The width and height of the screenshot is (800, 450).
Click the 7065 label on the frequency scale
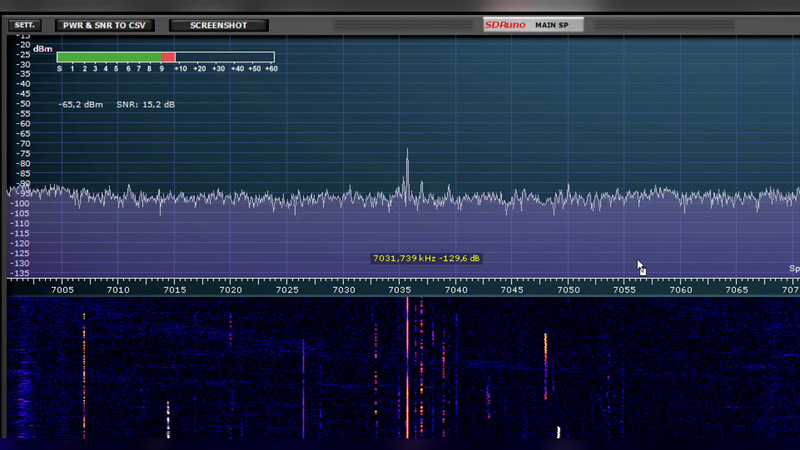[737, 290]
